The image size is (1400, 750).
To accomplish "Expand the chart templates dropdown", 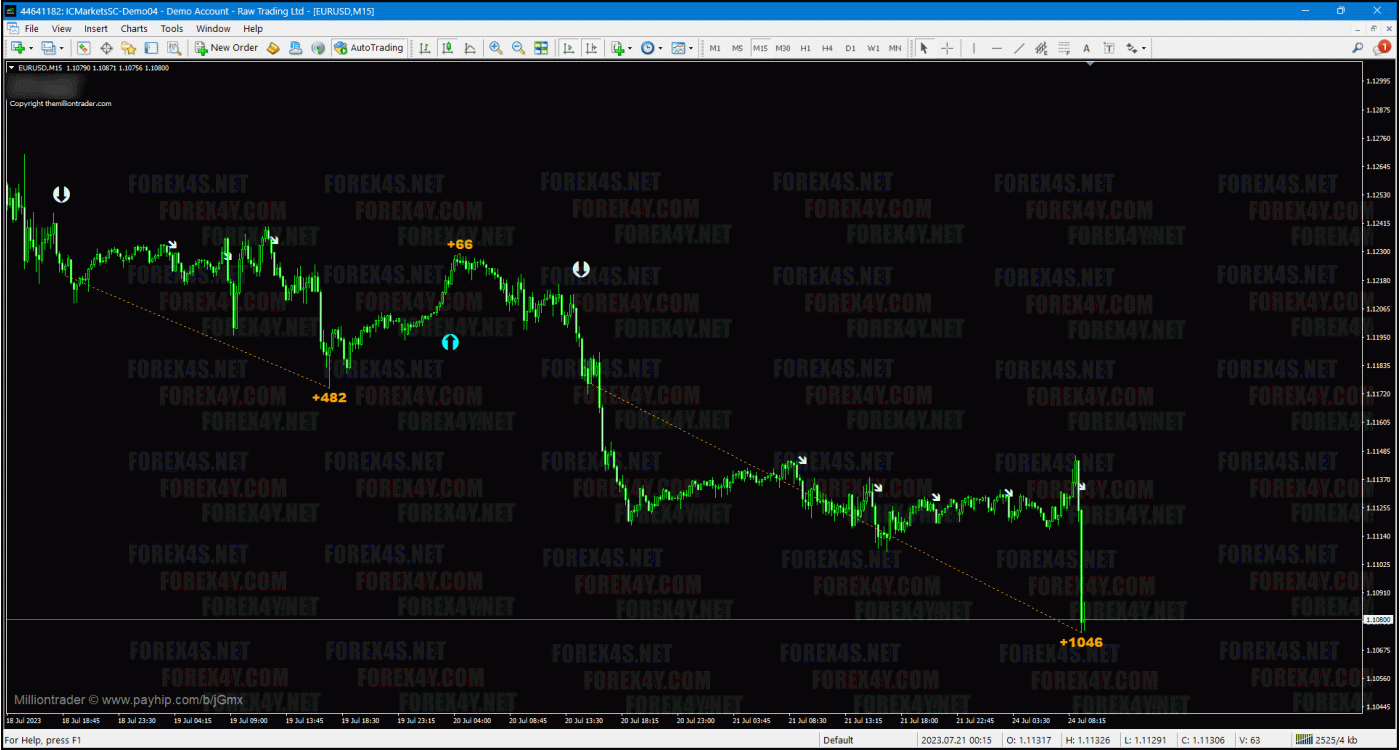I will pos(682,48).
